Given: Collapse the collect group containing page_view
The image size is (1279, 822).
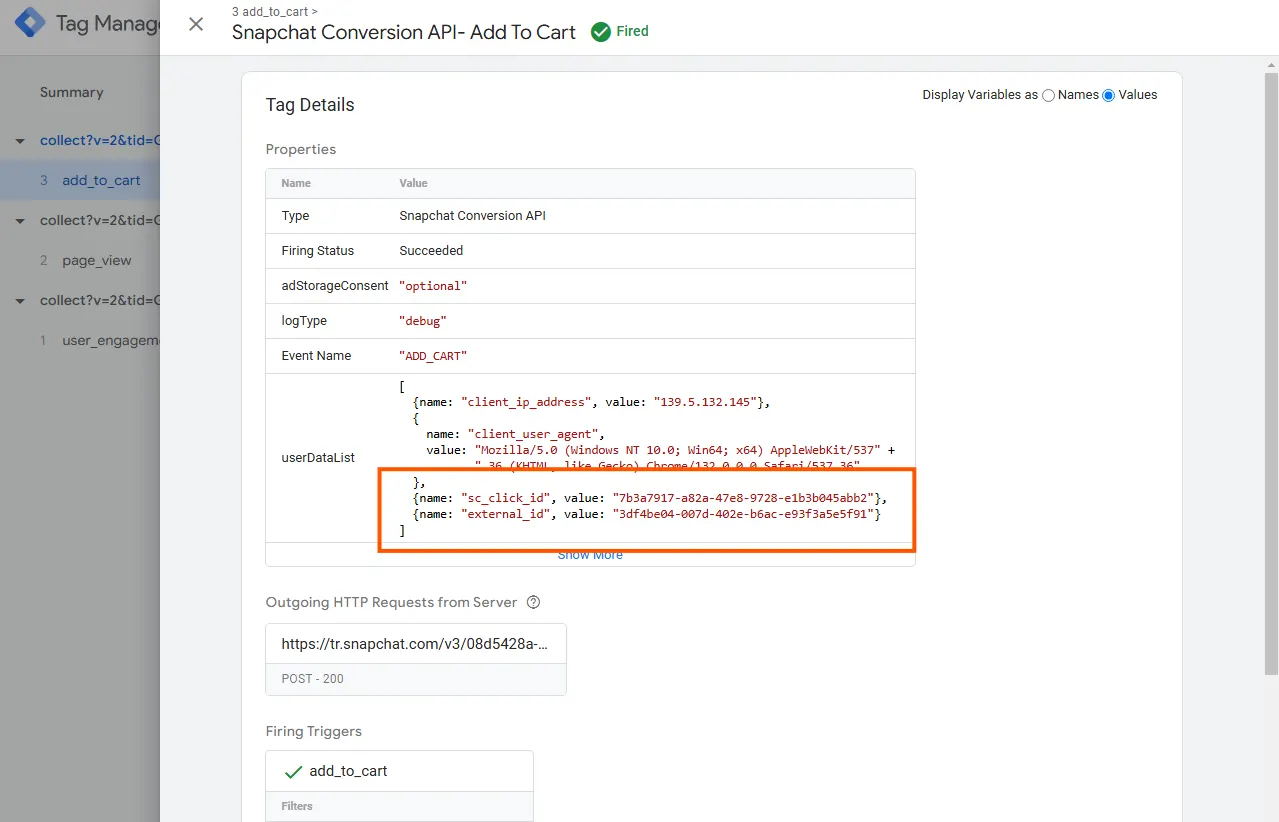Looking at the screenshot, I should 20,221.
